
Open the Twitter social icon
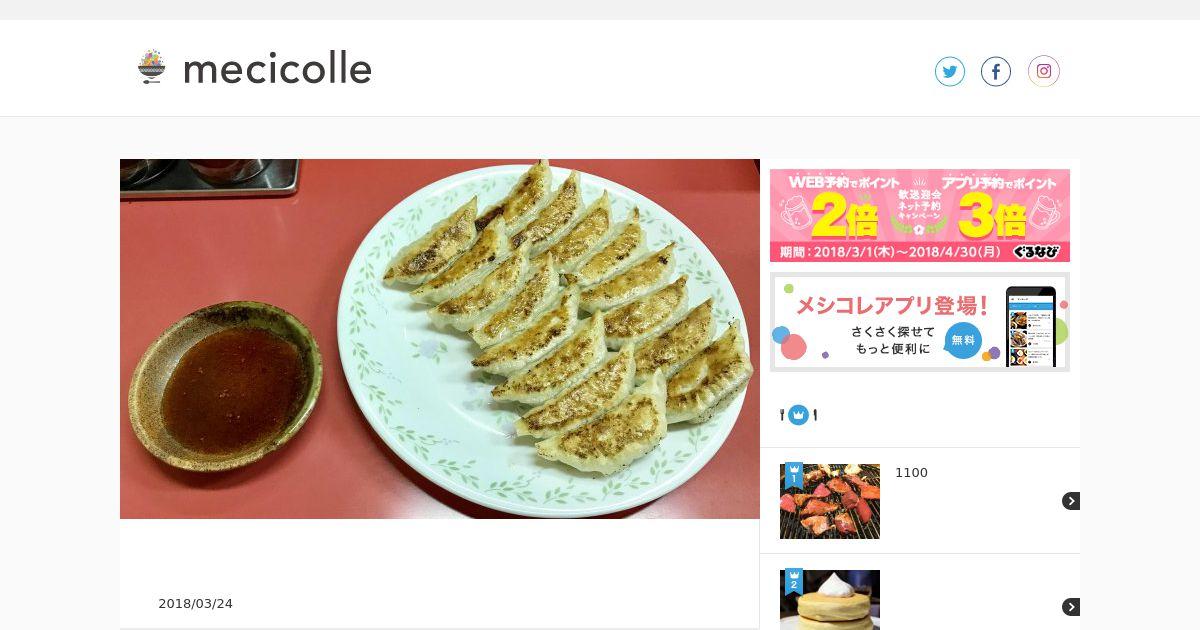point(950,71)
